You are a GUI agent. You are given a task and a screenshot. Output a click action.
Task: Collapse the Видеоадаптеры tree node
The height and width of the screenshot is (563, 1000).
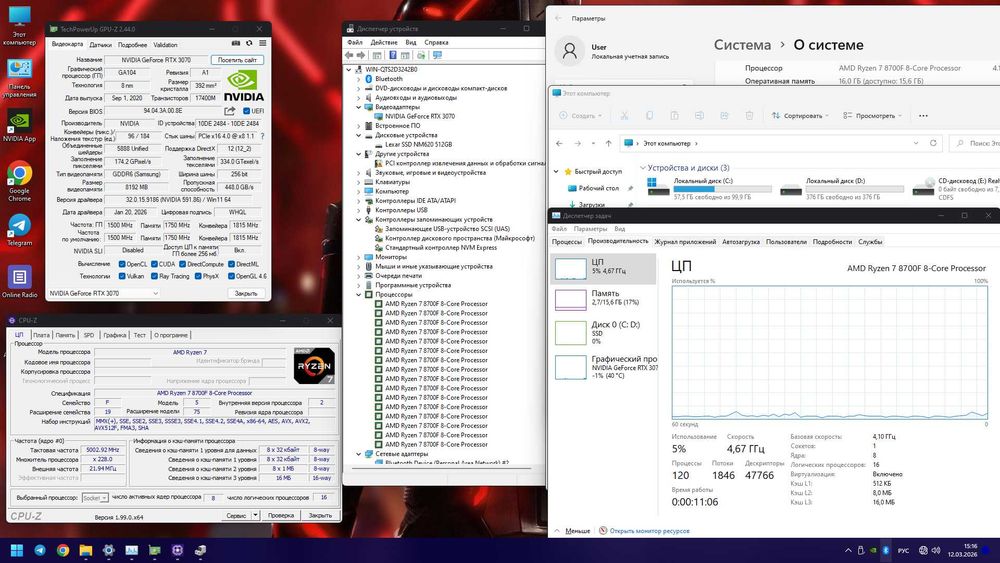tap(358, 106)
